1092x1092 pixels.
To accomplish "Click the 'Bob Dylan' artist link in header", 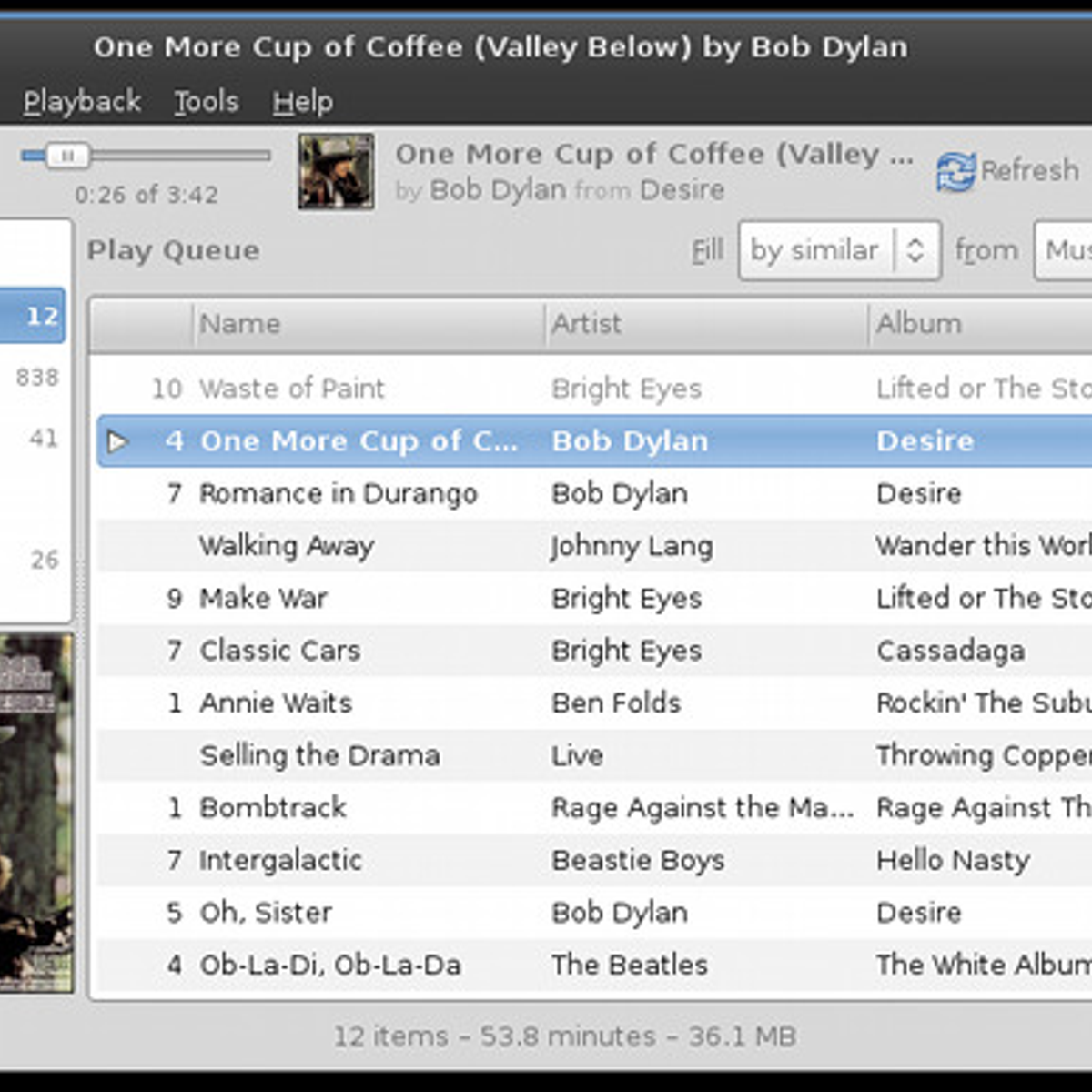I will tap(498, 190).
